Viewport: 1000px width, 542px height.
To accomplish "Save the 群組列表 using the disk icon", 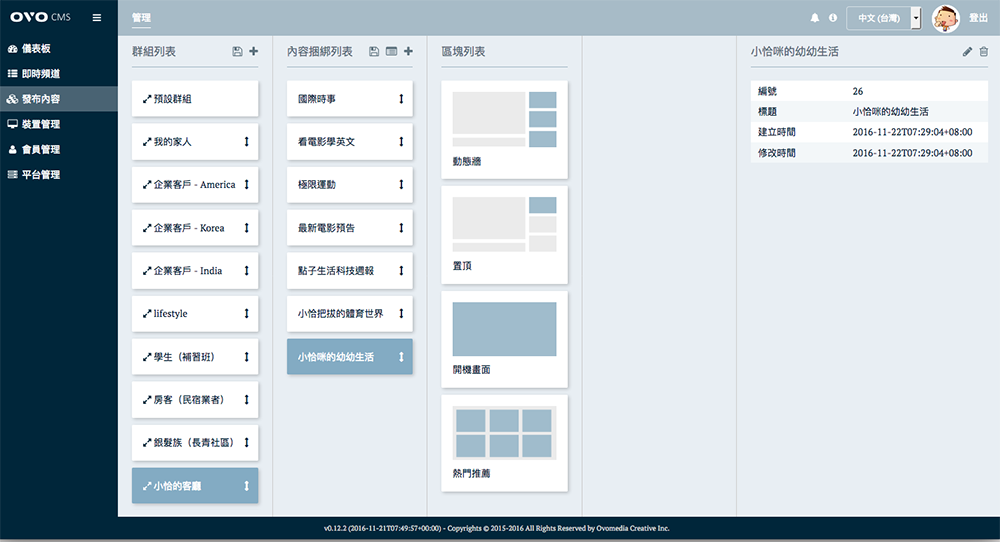I will click(237, 51).
